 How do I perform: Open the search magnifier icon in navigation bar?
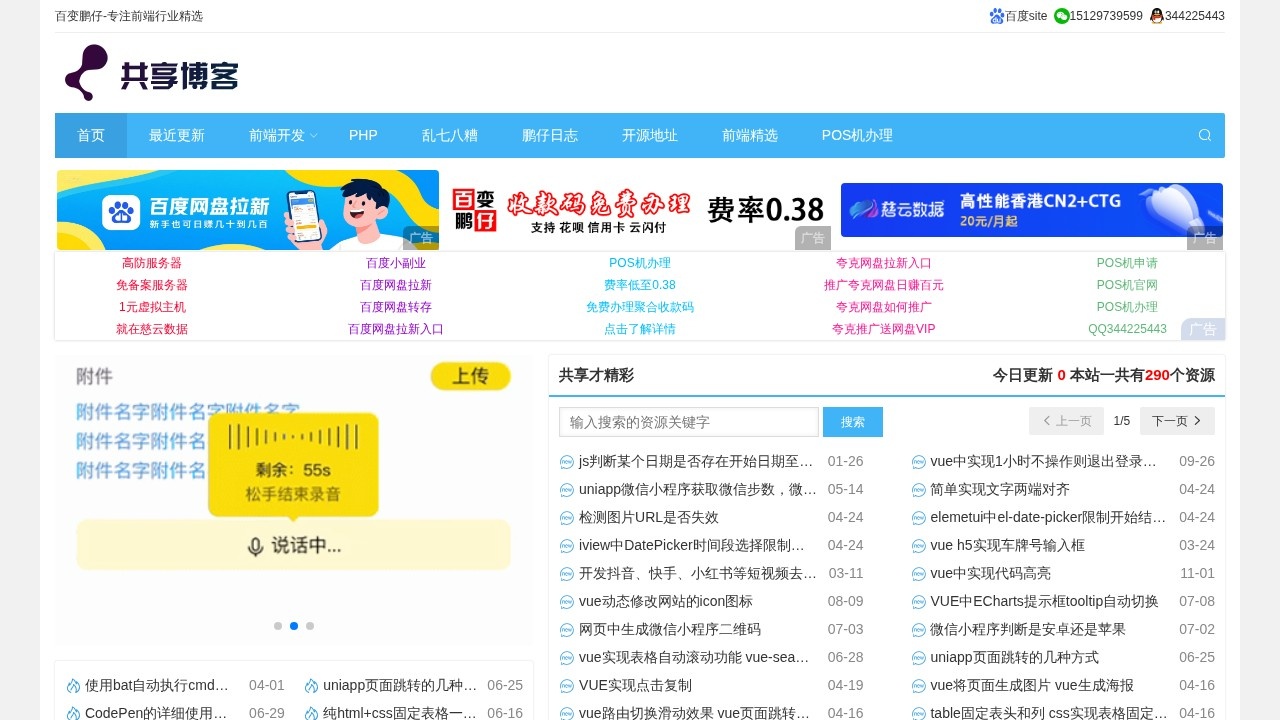tap(1204, 135)
